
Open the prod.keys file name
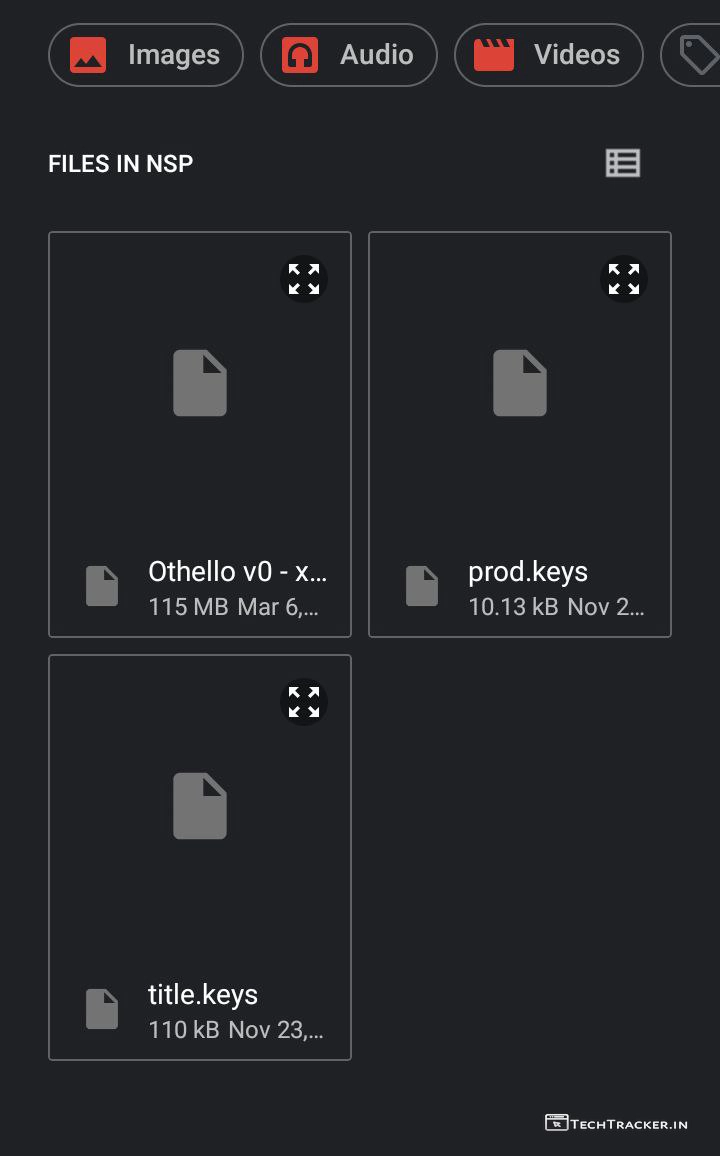coord(528,572)
